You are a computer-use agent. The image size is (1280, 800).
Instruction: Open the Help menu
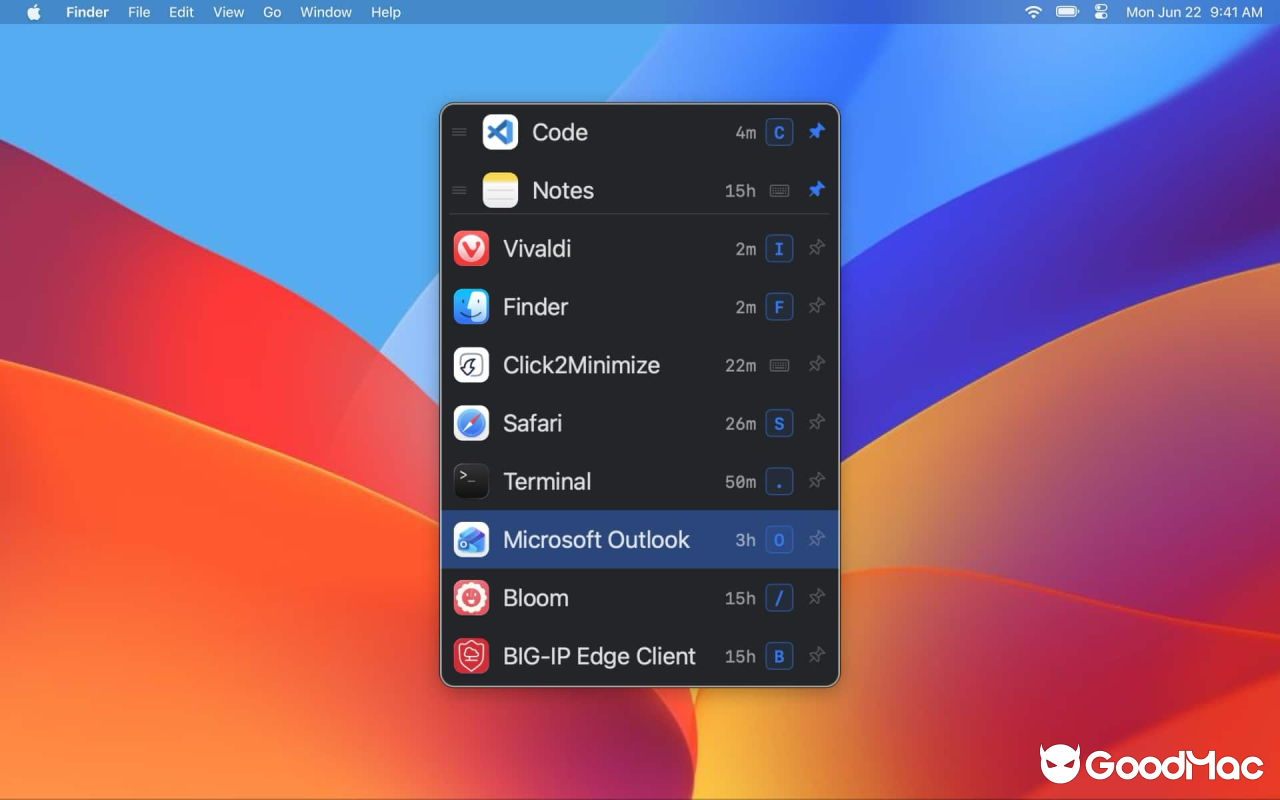(x=386, y=12)
